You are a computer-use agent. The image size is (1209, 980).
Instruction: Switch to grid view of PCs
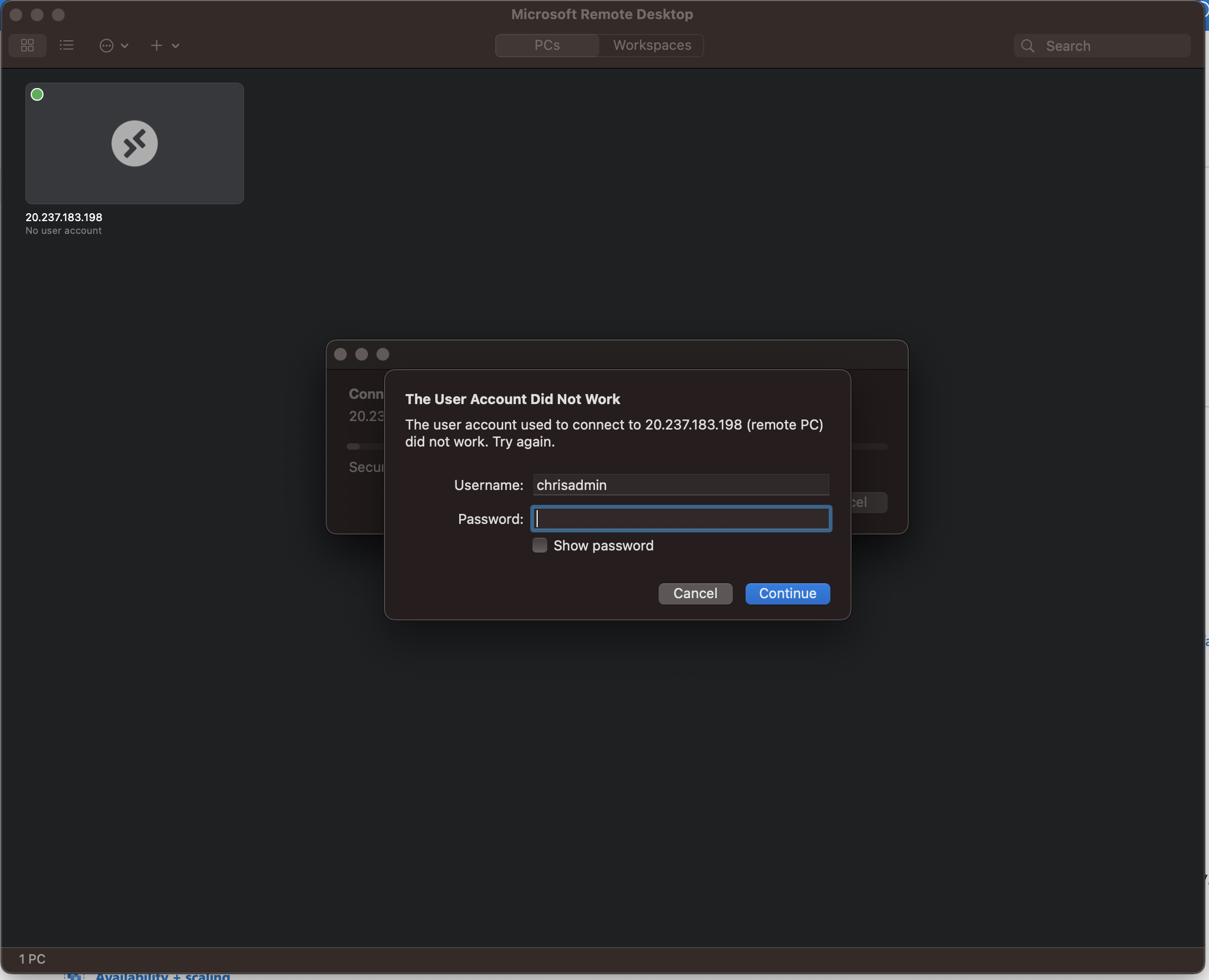click(27, 45)
